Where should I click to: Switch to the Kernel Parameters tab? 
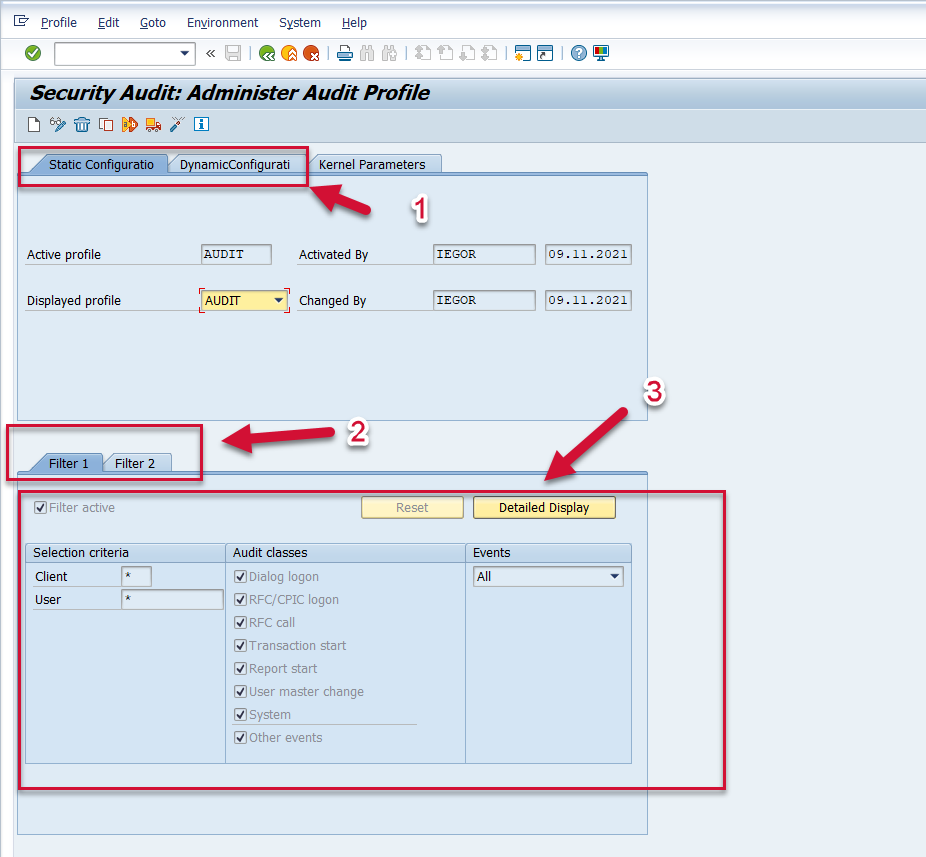point(372,164)
